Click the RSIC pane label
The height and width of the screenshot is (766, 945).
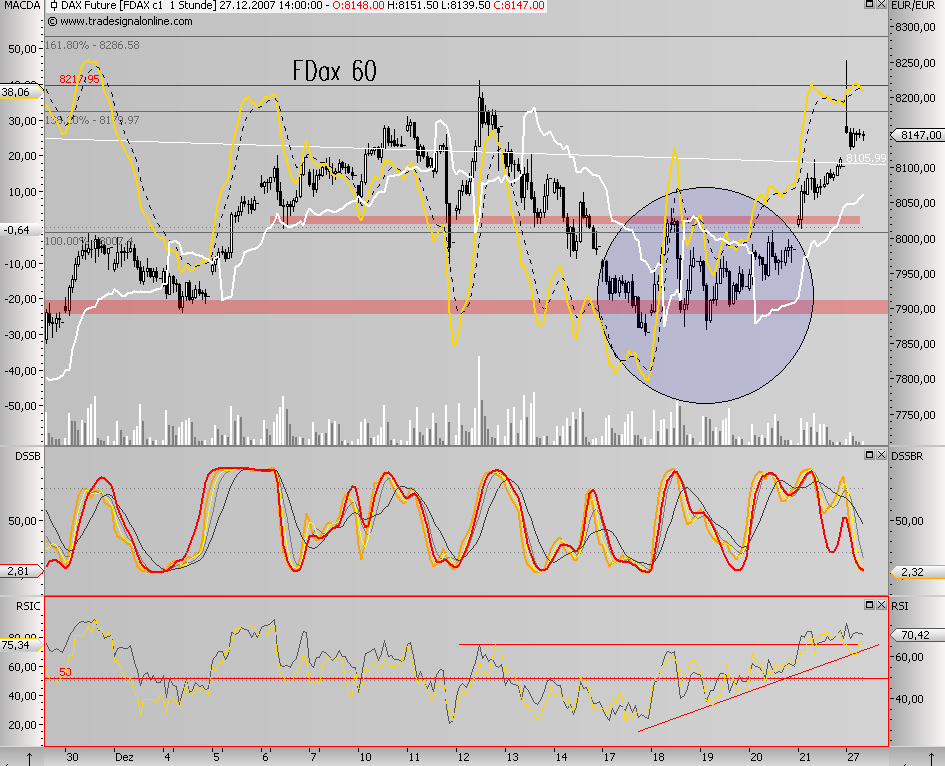tap(28, 606)
